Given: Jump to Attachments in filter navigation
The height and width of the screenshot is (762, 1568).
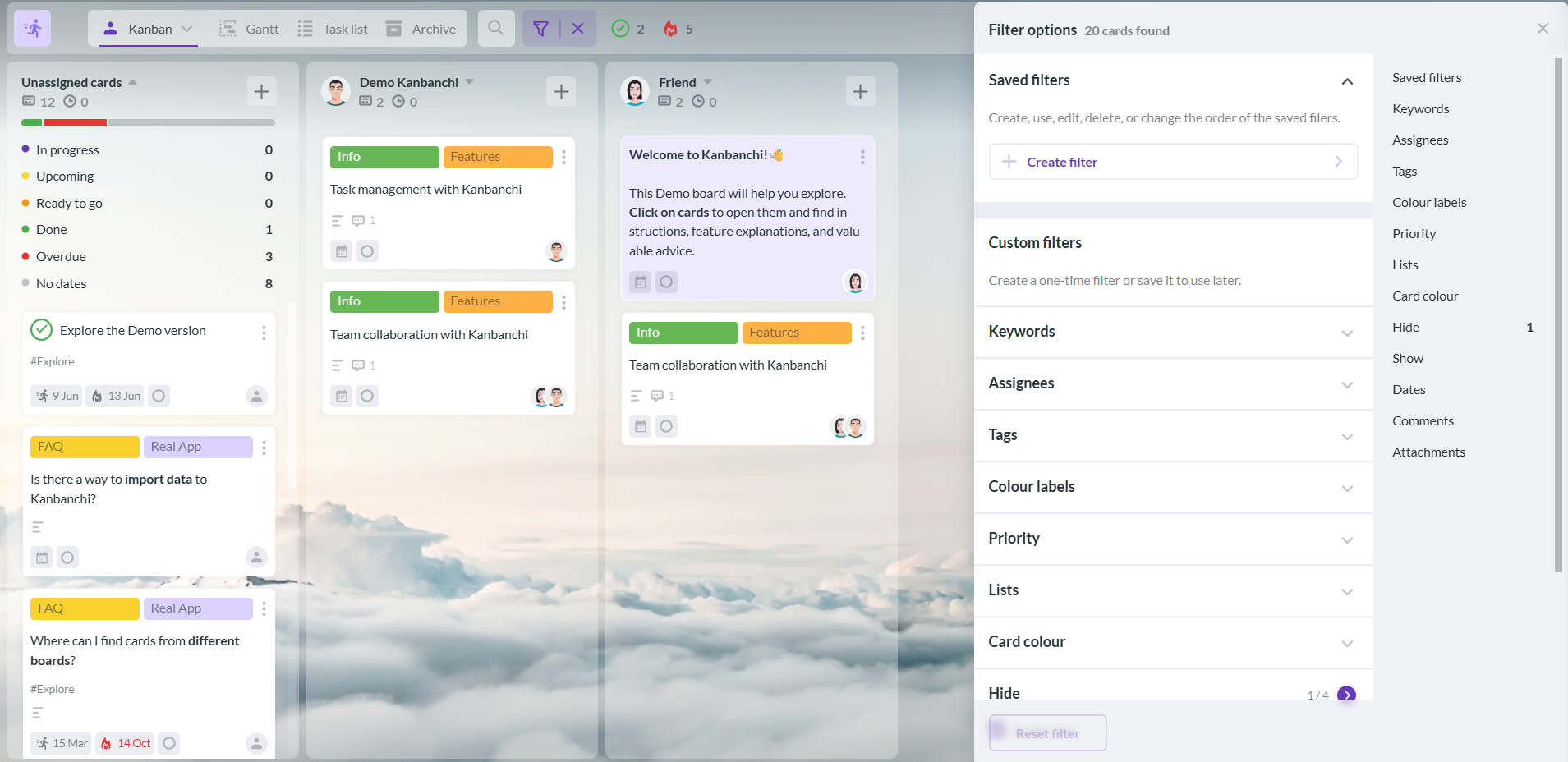Looking at the screenshot, I should pyautogui.click(x=1428, y=452).
